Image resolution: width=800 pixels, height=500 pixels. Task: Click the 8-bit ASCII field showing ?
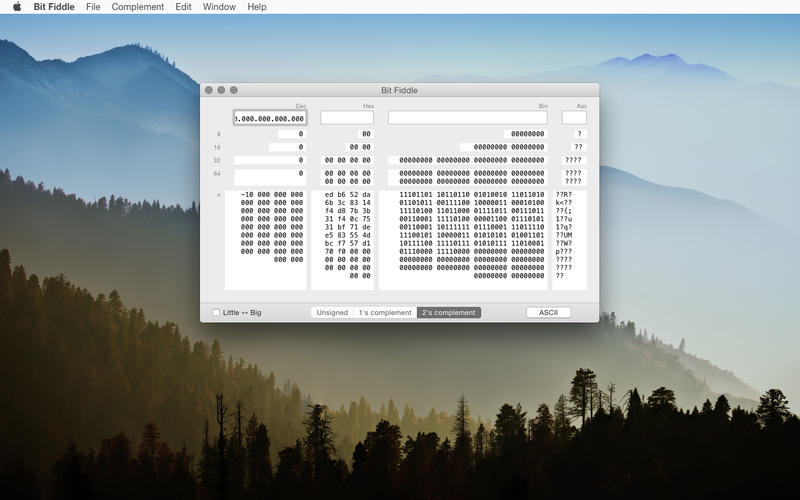pos(579,134)
